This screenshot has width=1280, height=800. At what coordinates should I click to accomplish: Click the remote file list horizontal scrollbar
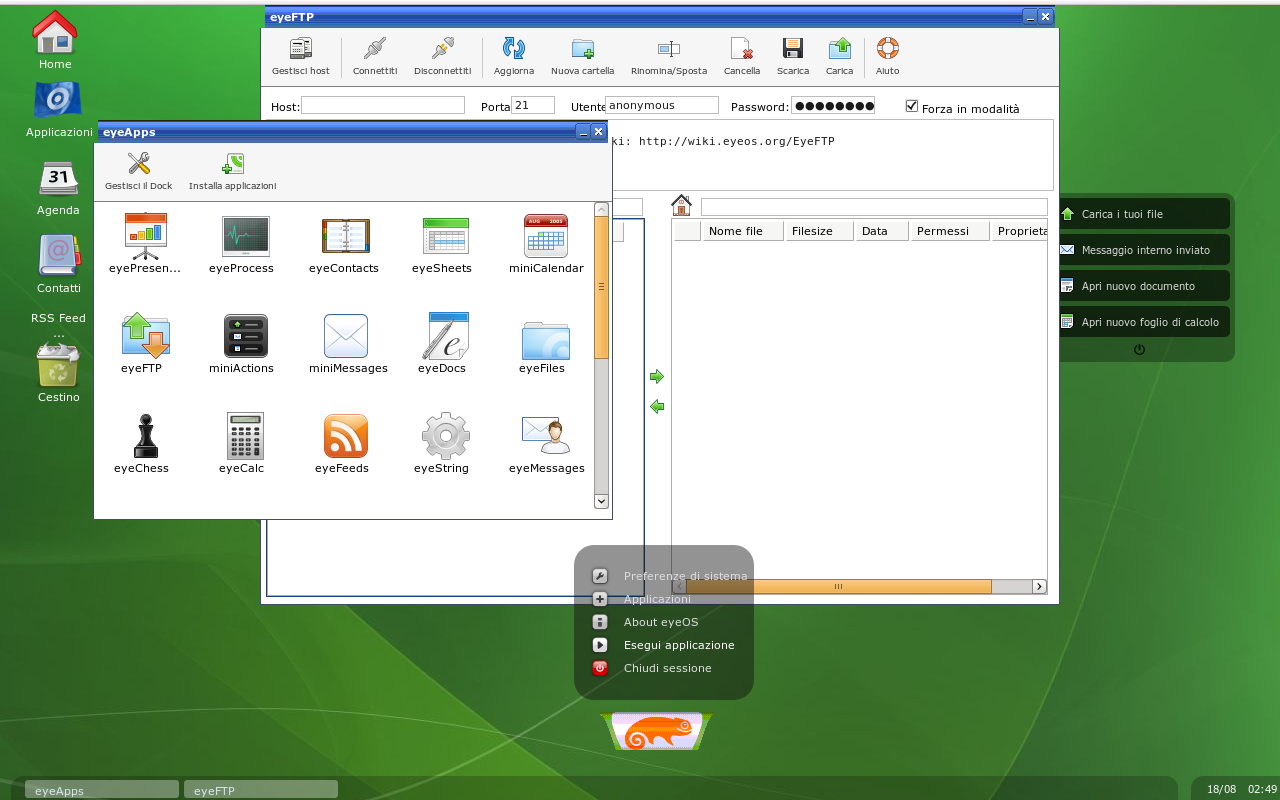[x=838, y=587]
